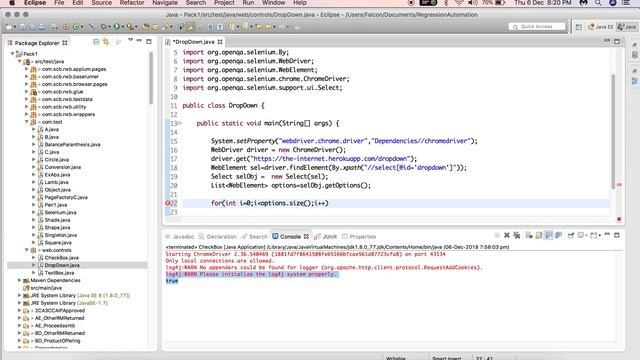Expand the Maven Dependencies node
Screen dimensions: 640x360
click(x=19, y=280)
